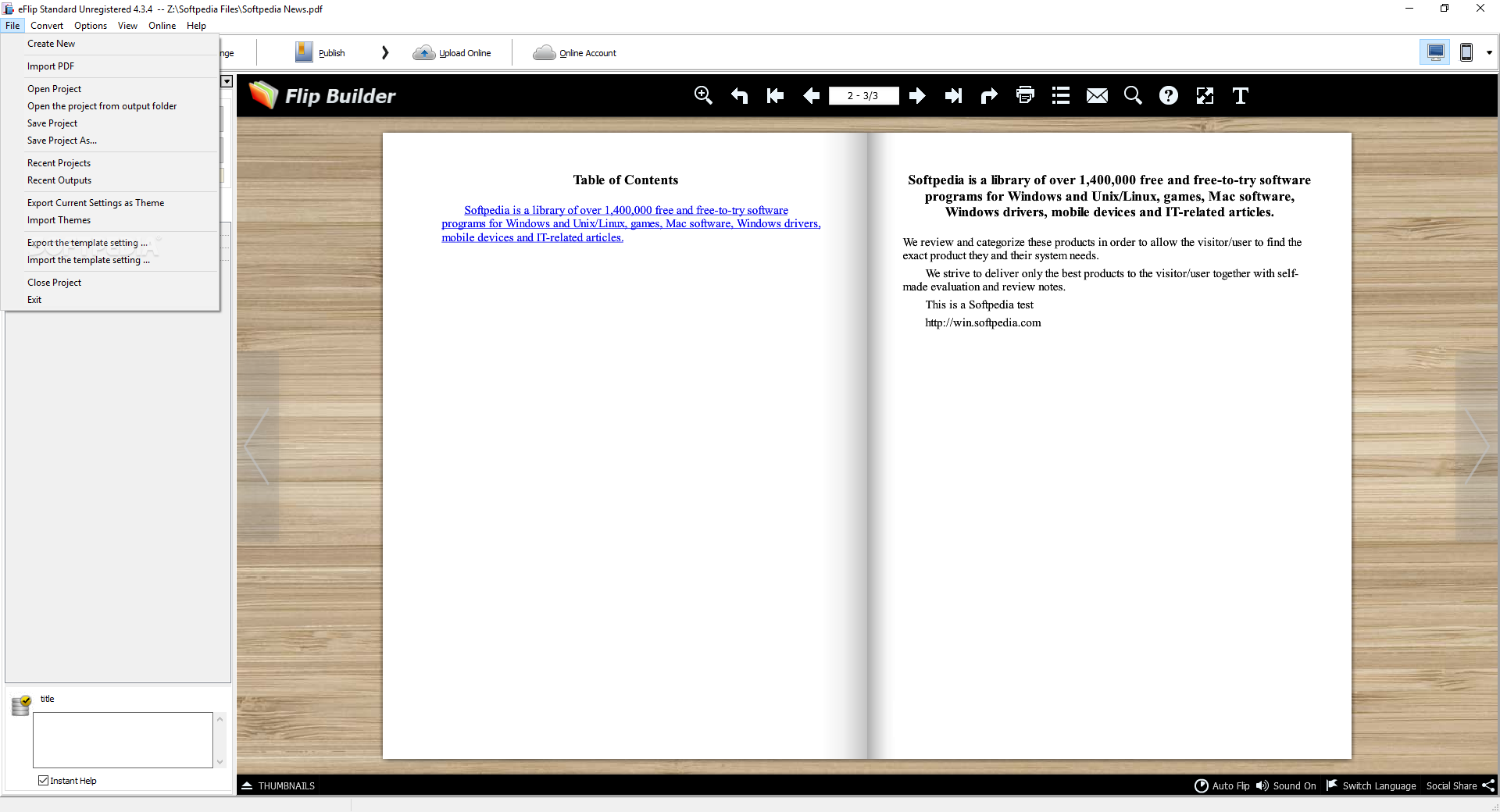Click the Publish book icon
1500x812 pixels.
pyautogui.click(x=304, y=52)
